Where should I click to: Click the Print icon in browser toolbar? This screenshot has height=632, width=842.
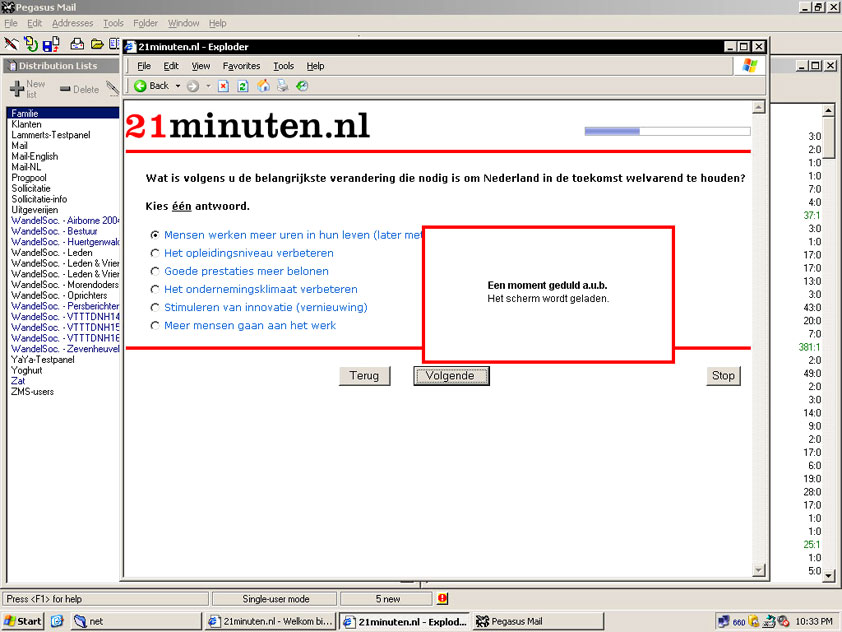pyautogui.click(x=282, y=86)
